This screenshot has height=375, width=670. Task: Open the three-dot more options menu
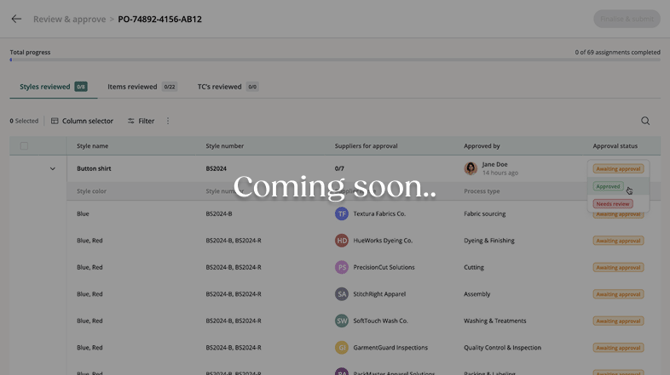pyautogui.click(x=168, y=121)
